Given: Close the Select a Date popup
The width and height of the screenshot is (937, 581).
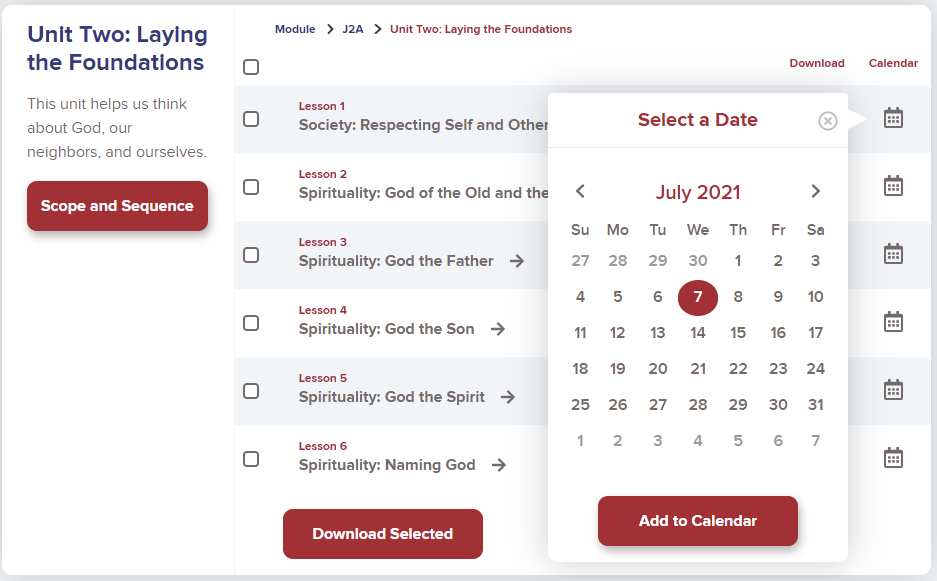Looking at the screenshot, I should point(827,121).
